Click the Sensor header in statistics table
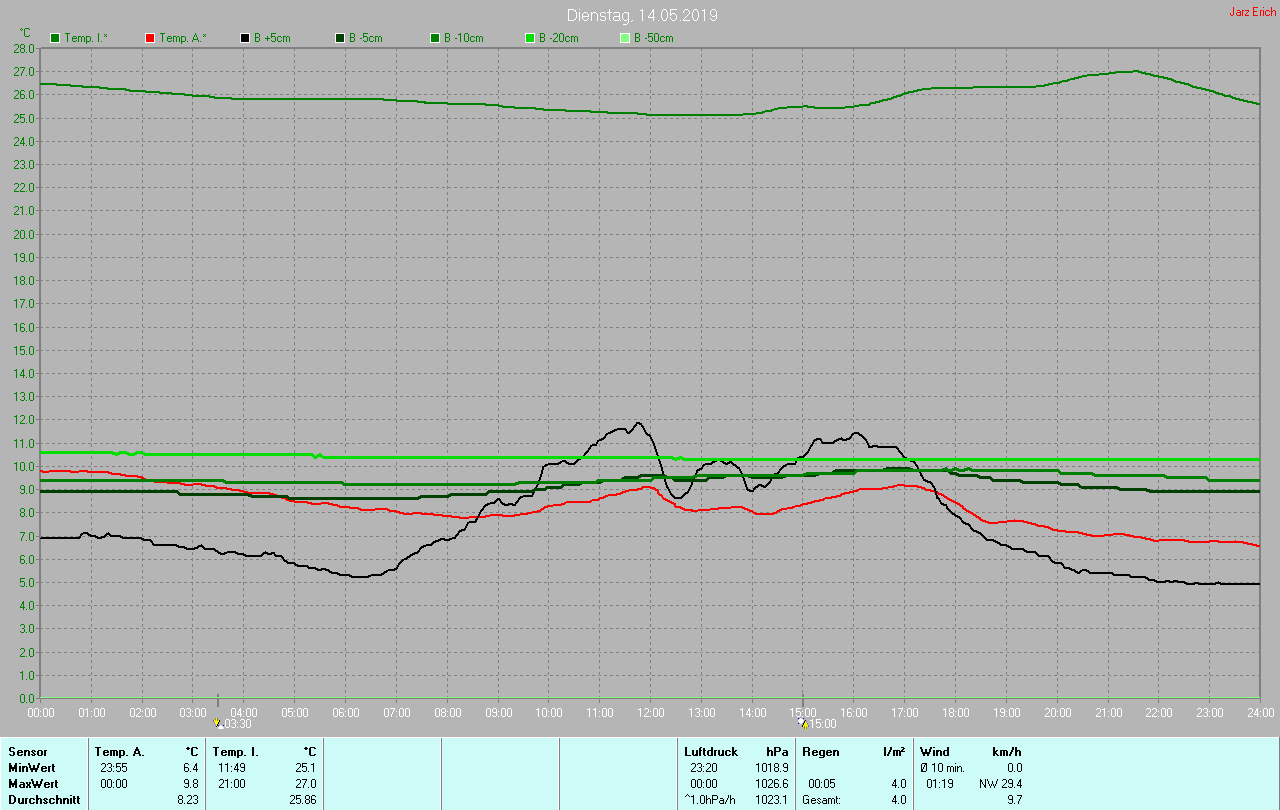Viewport: 1280px width, 810px height. 27,751
